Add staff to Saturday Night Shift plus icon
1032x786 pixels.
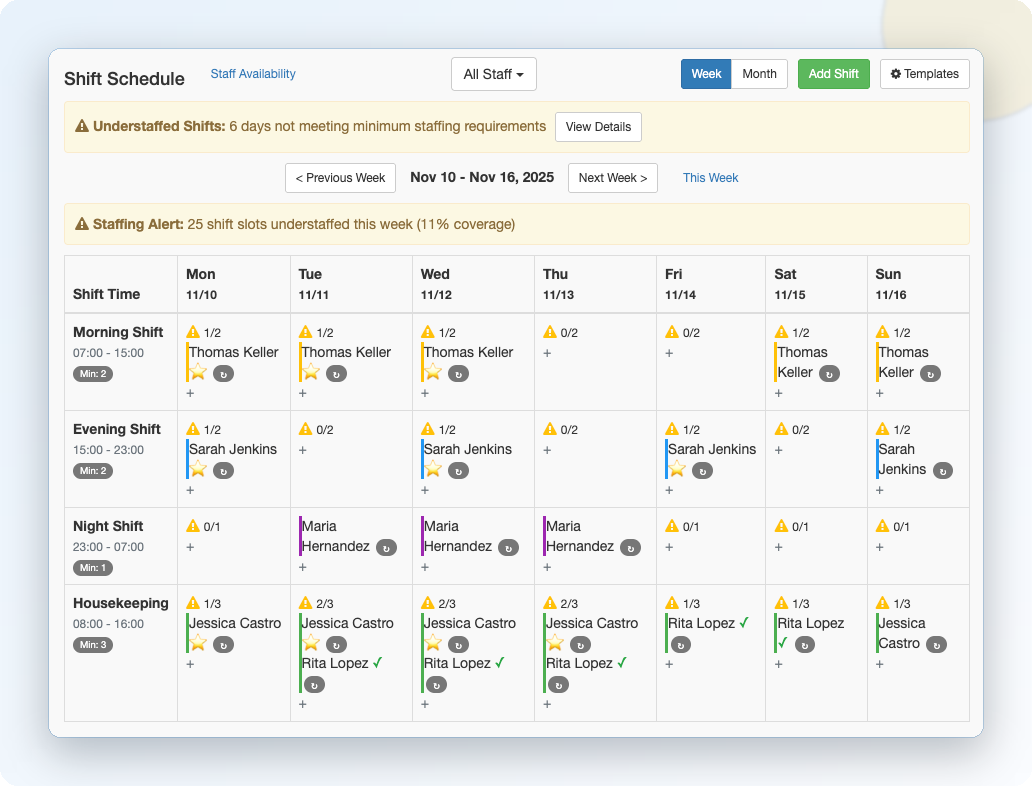tap(779, 547)
